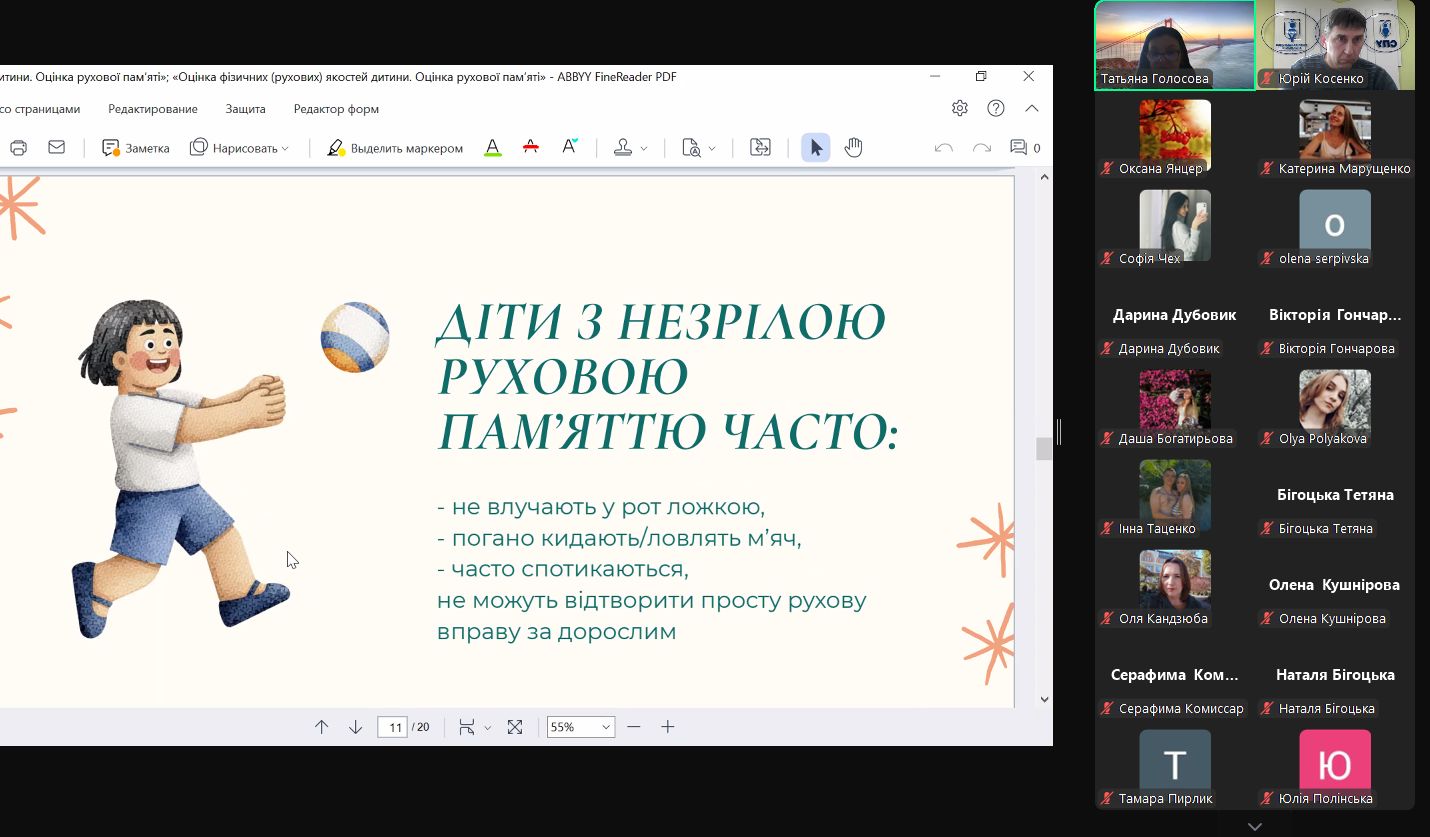Open the Редактор форм tab

coord(336,109)
